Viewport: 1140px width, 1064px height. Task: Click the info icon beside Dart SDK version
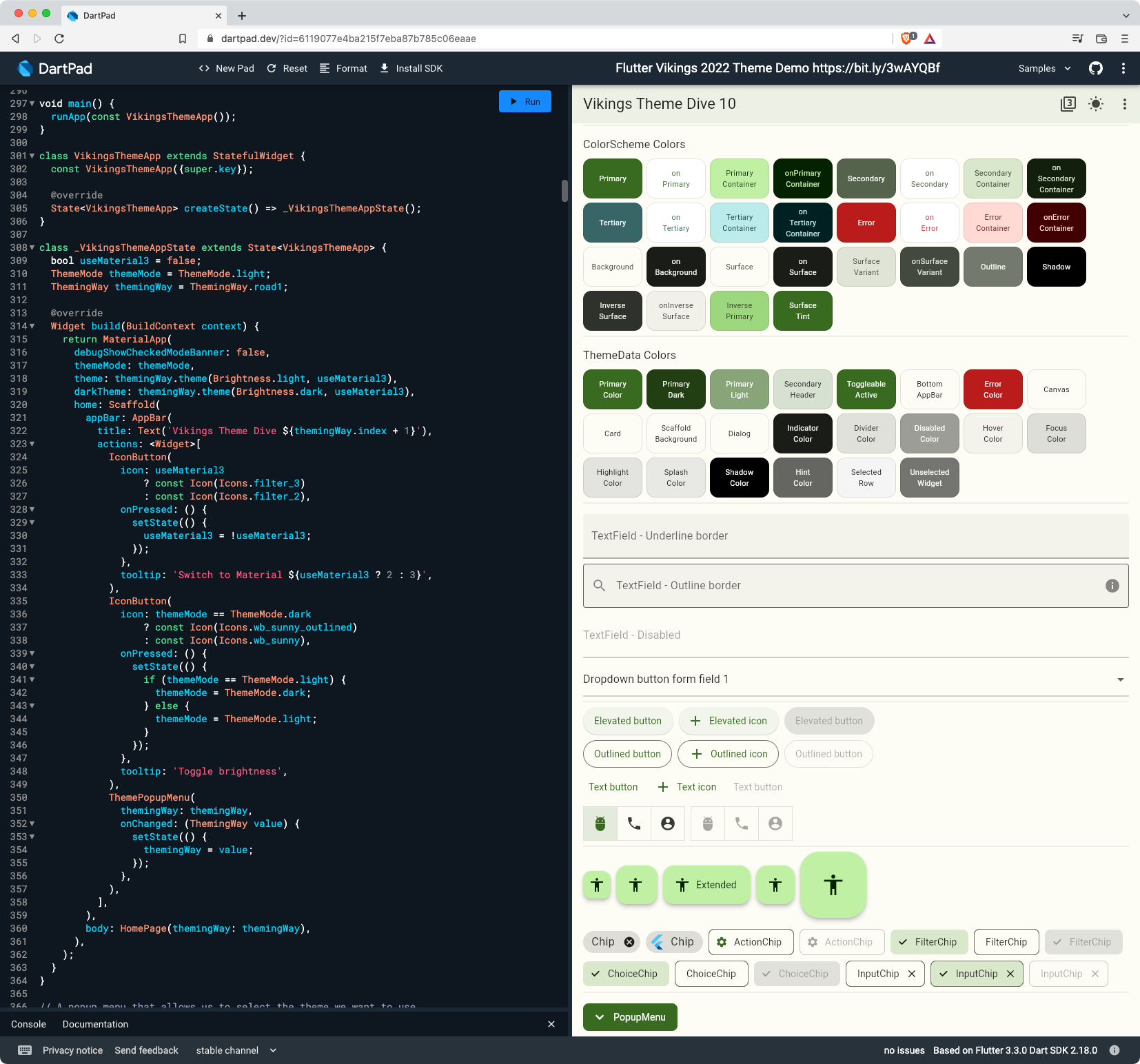(1114, 1050)
